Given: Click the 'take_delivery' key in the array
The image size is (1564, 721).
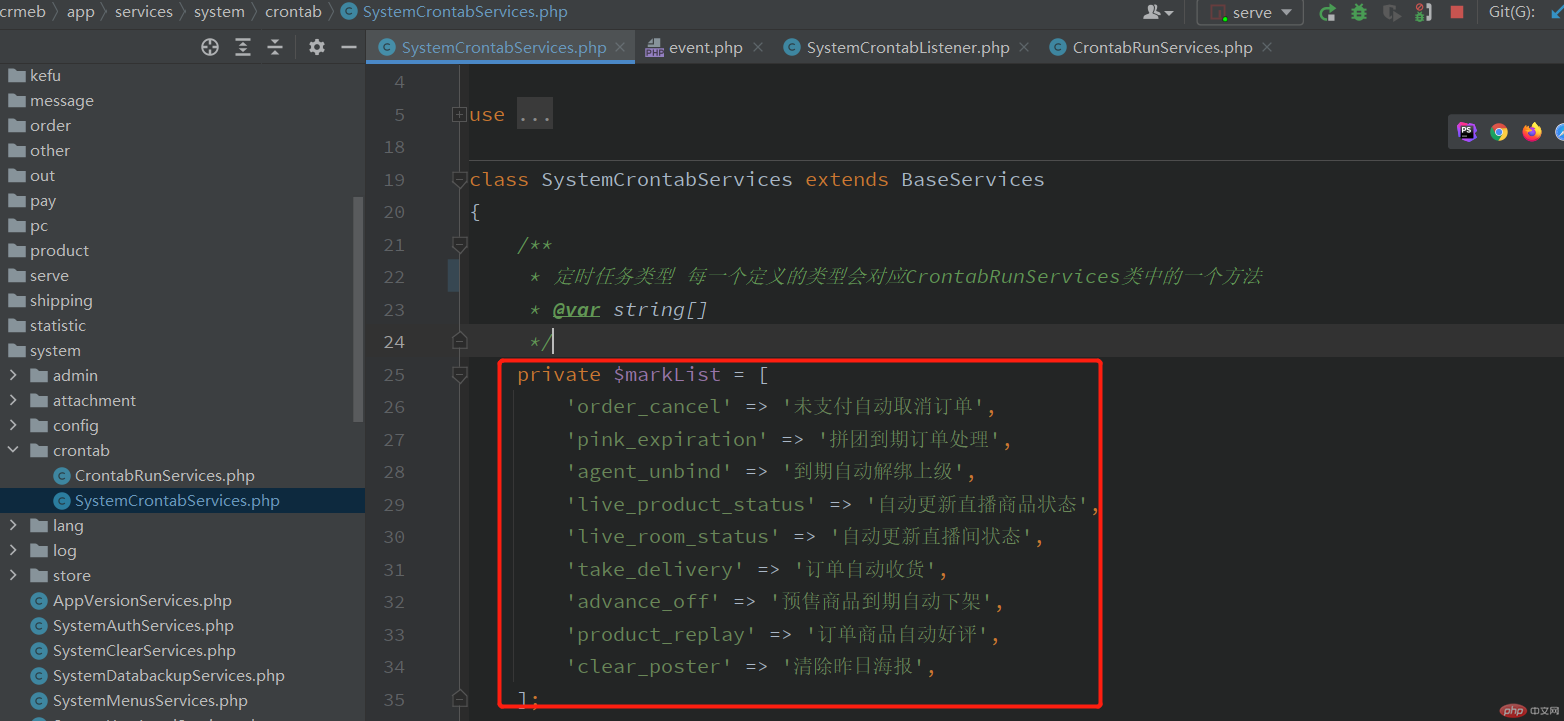Looking at the screenshot, I should pyautogui.click(x=655, y=570).
